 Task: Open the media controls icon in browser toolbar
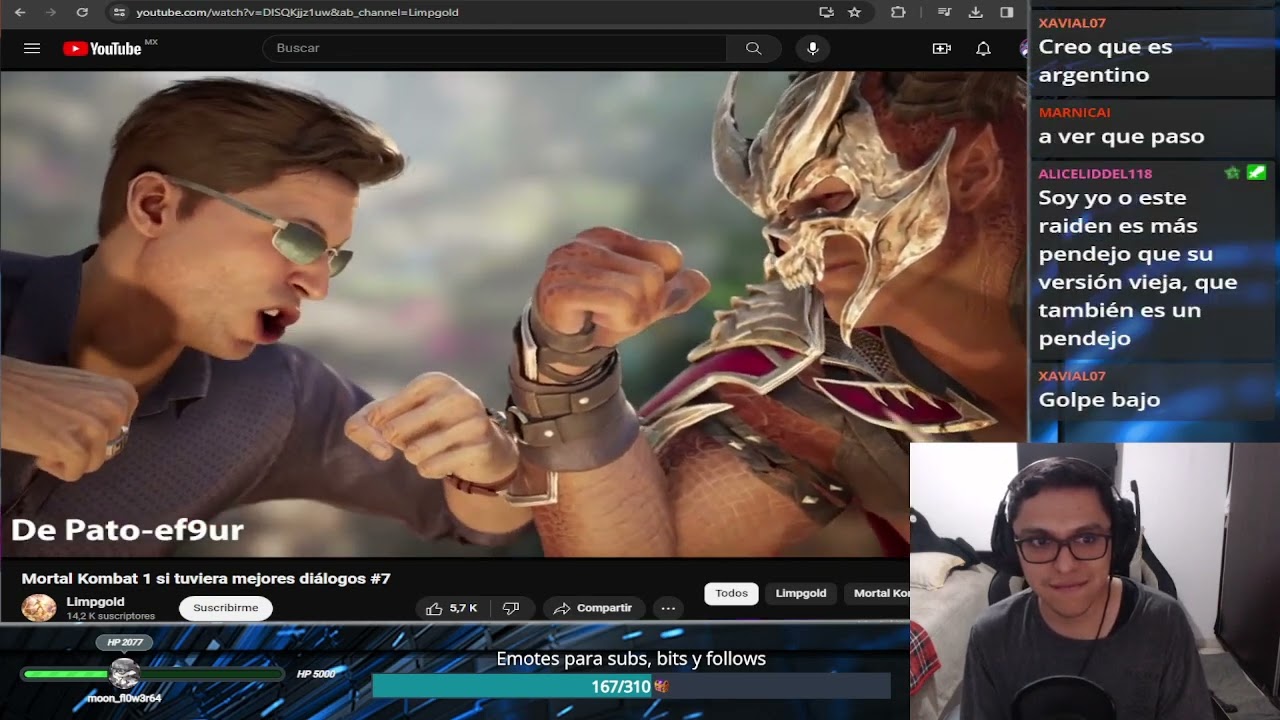tap(944, 12)
